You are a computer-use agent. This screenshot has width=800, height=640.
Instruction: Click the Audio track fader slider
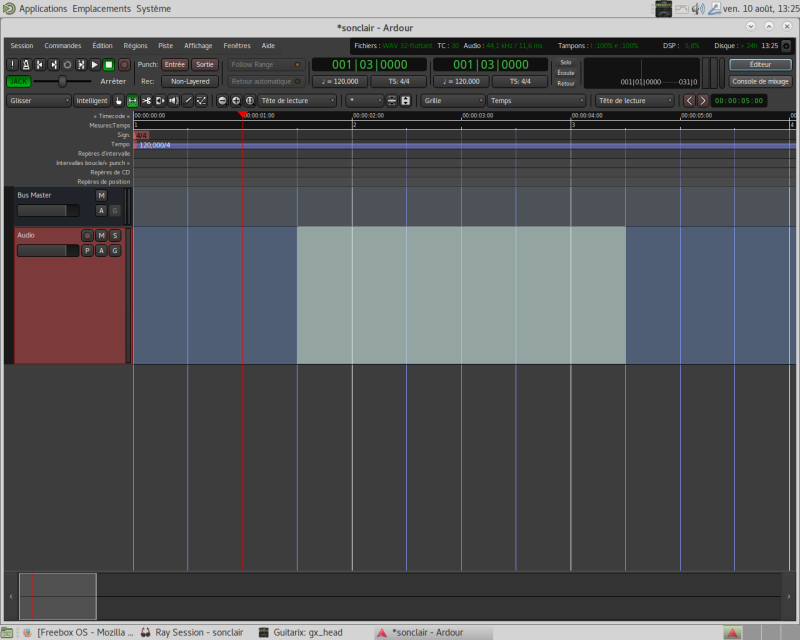coord(48,251)
